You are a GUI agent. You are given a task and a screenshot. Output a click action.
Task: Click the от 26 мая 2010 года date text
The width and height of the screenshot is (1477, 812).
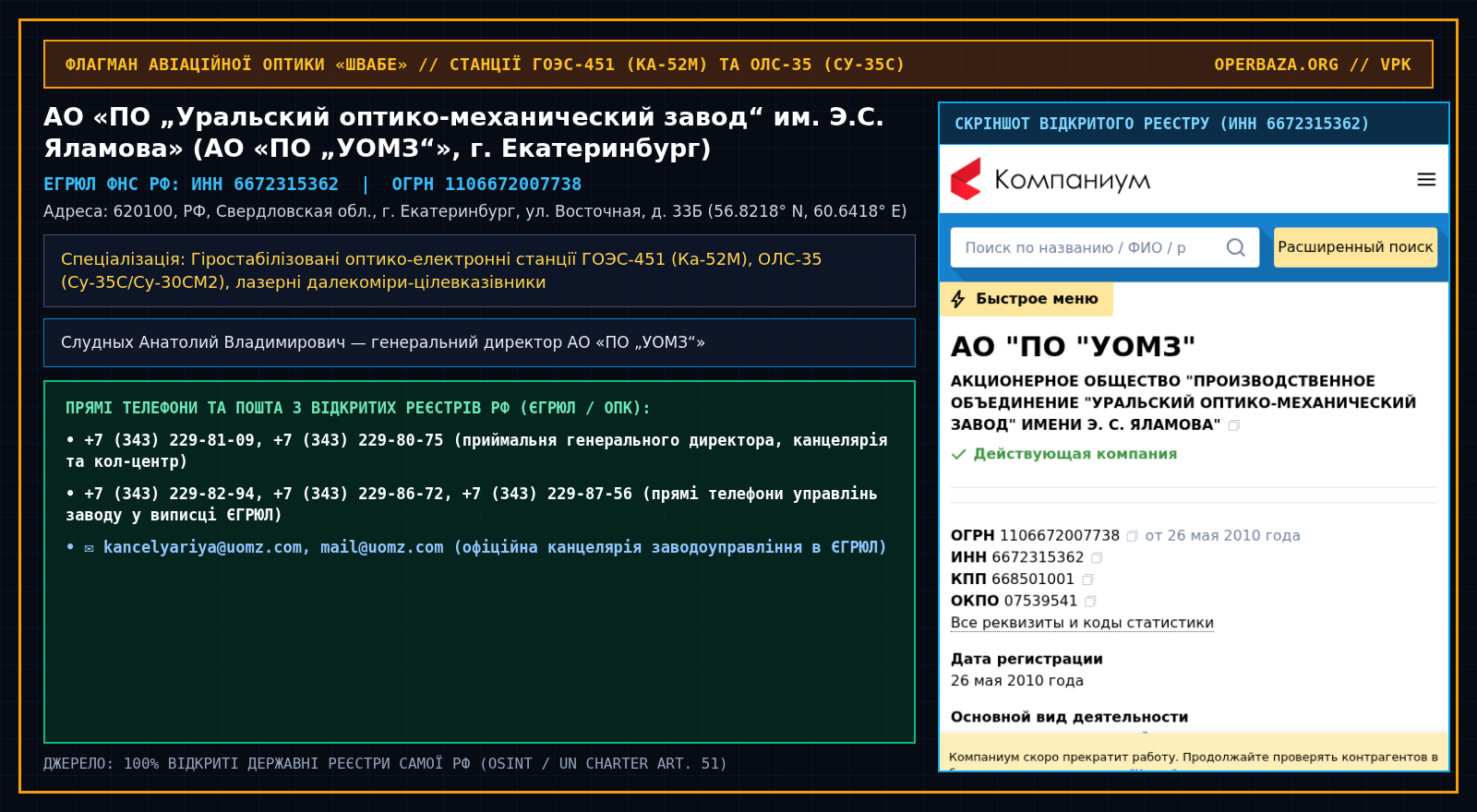pos(1222,536)
